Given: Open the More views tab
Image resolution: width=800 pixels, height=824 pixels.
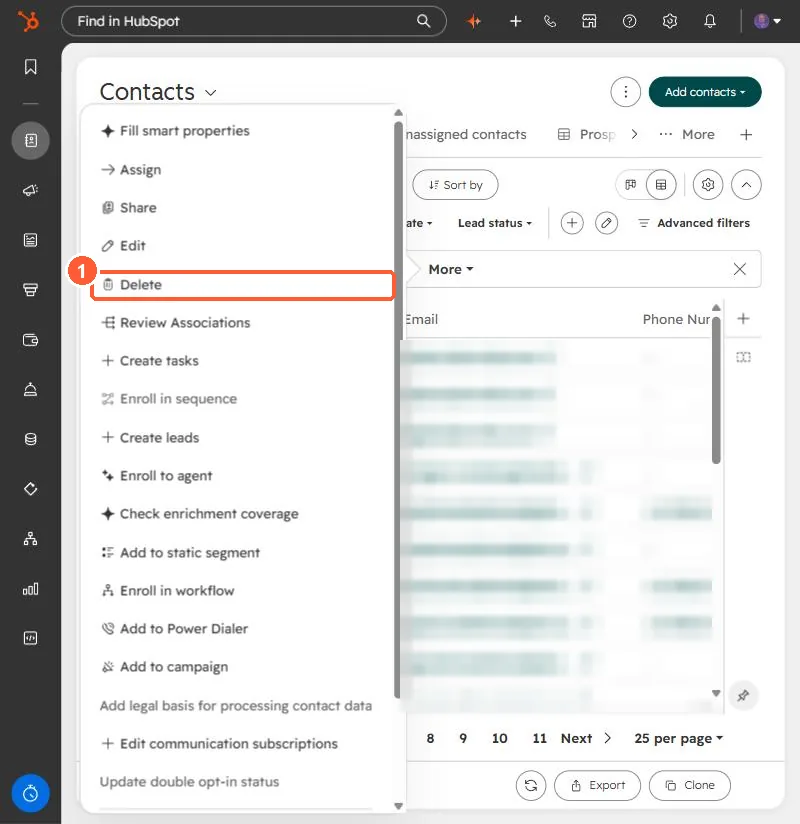Looking at the screenshot, I should pyautogui.click(x=687, y=135).
